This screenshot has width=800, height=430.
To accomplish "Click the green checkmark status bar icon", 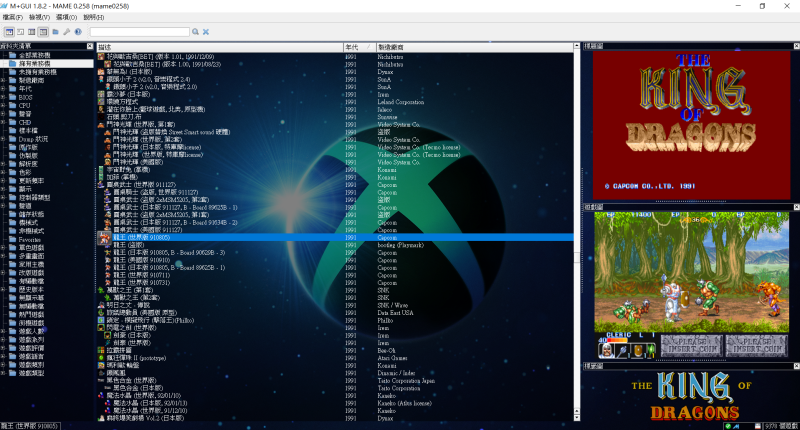I will pyautogui.click(x=728, y=426).
